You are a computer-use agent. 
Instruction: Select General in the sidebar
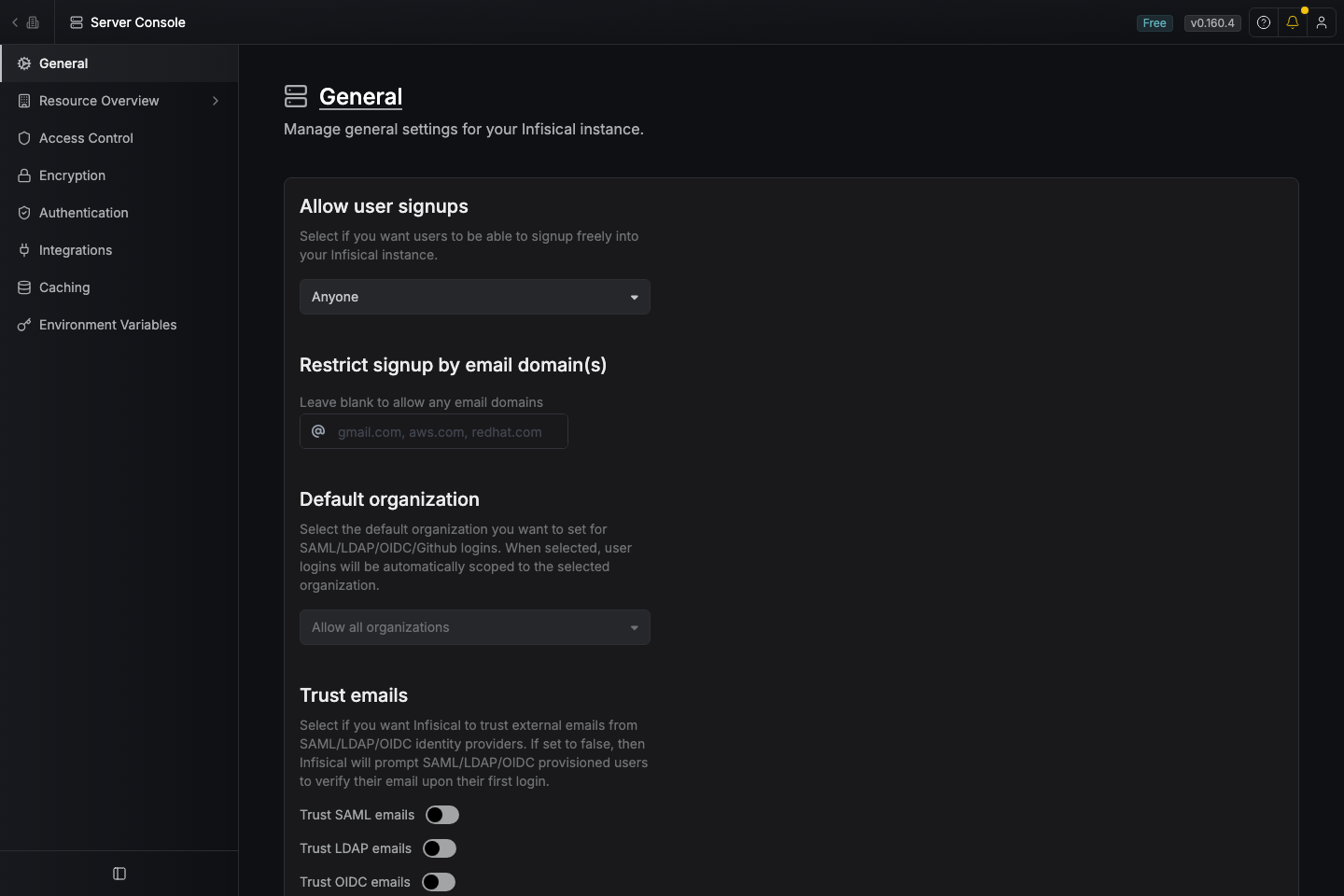click(x=119, y=63)
